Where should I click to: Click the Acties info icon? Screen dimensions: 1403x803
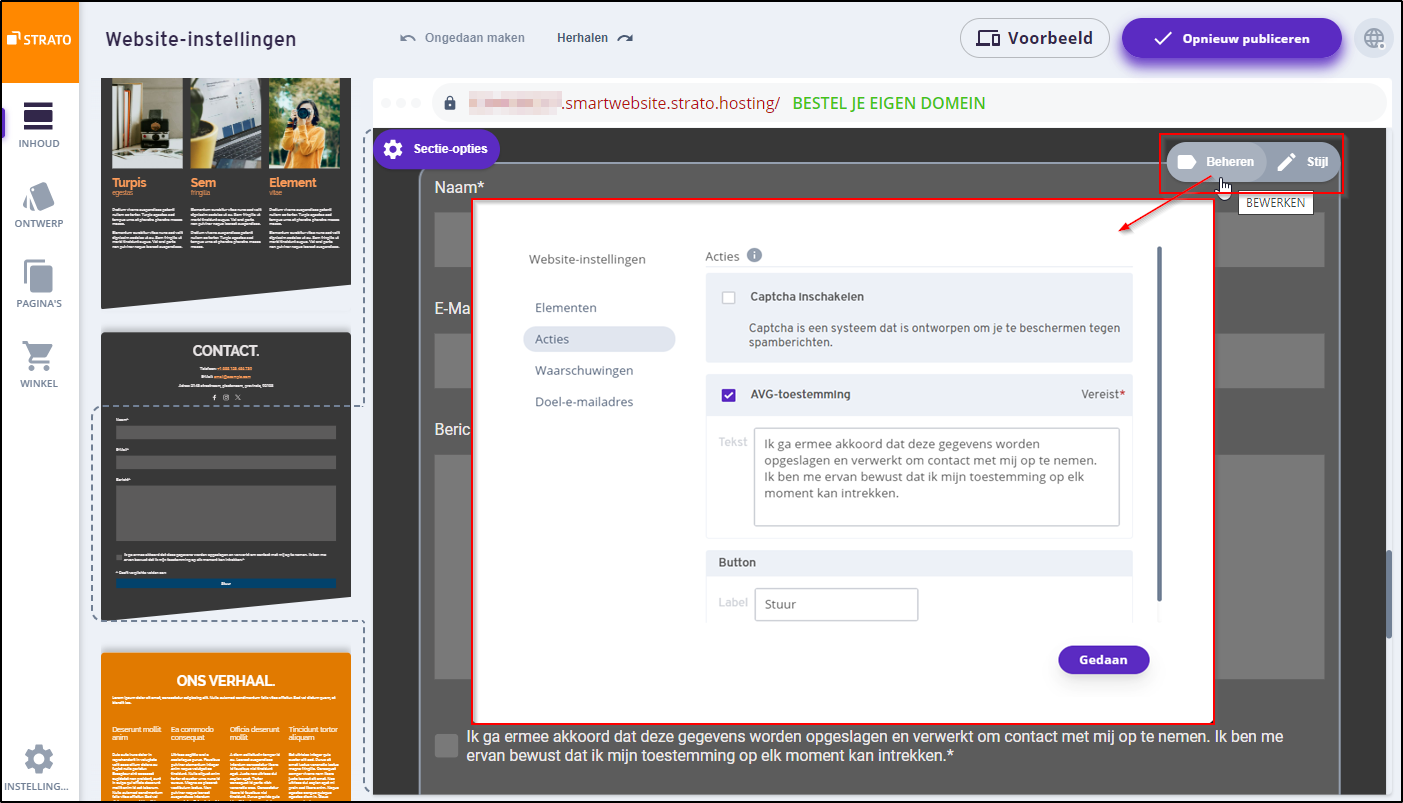pos(754,255)
